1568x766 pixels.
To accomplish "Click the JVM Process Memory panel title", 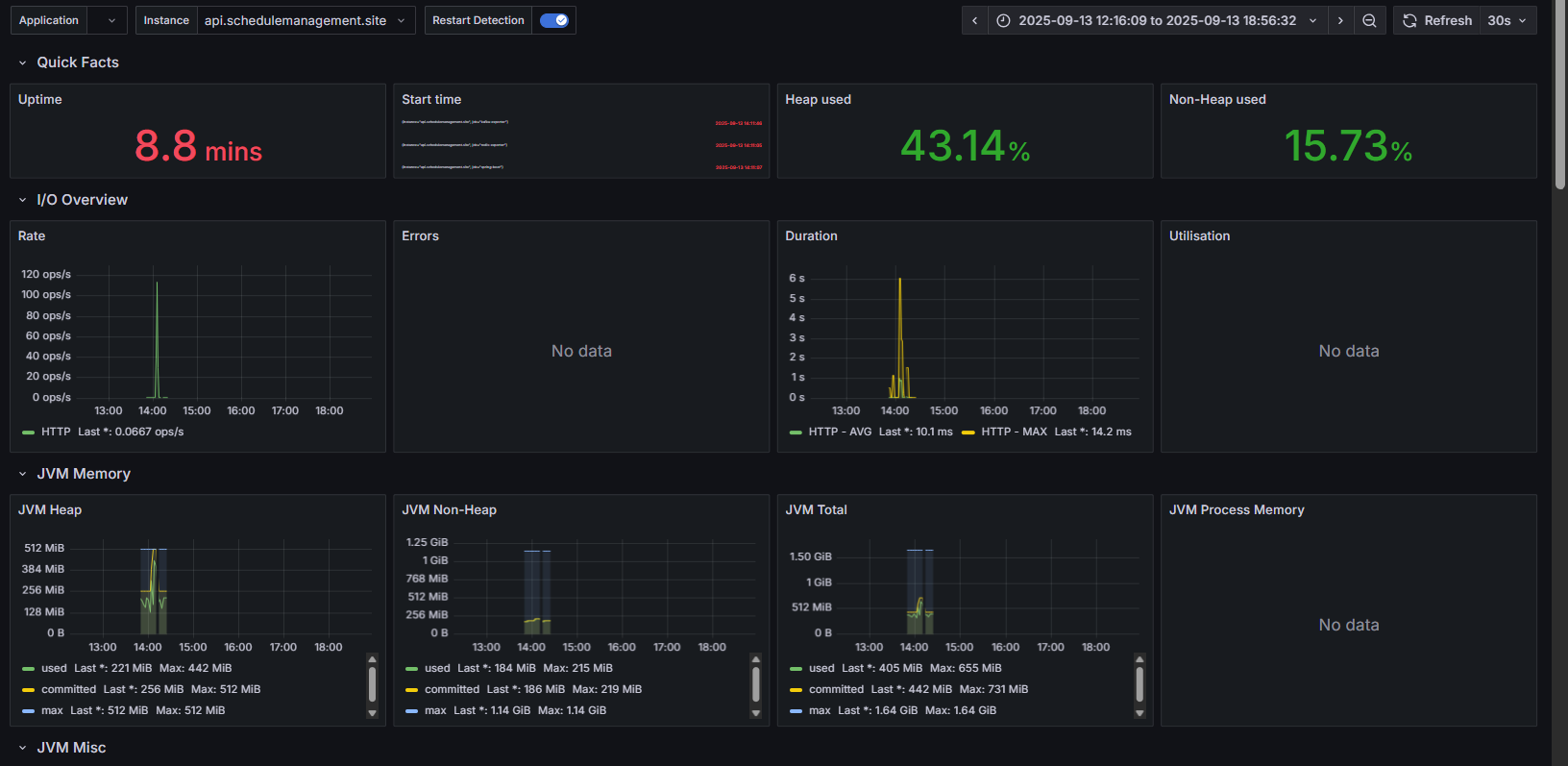I will point(1237,509).
